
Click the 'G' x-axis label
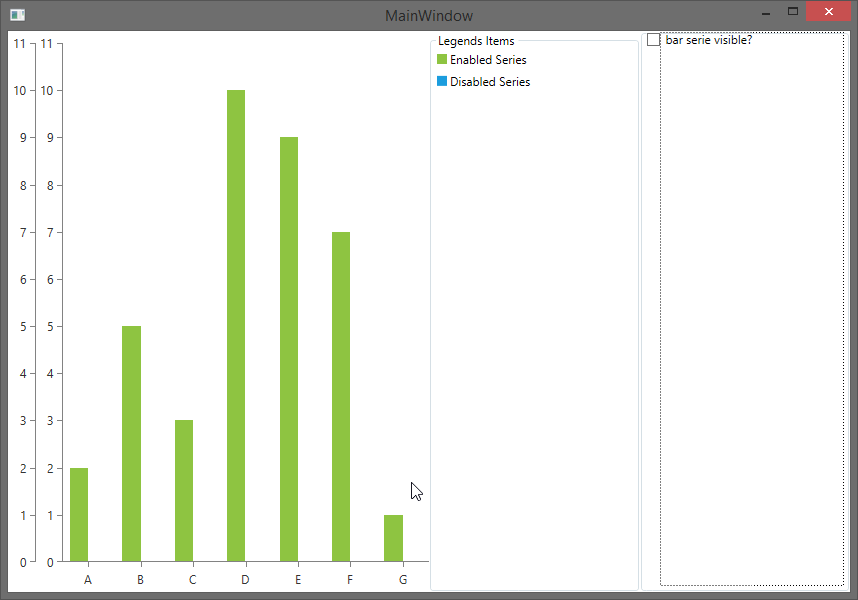tap(403, 580)
